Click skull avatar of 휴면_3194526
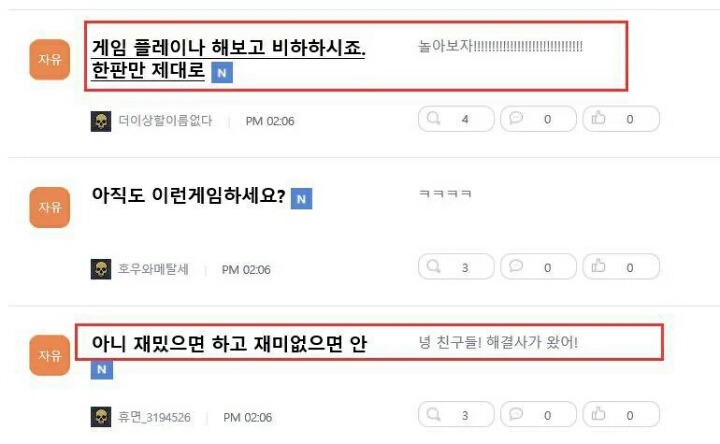 tap(101, 417)
